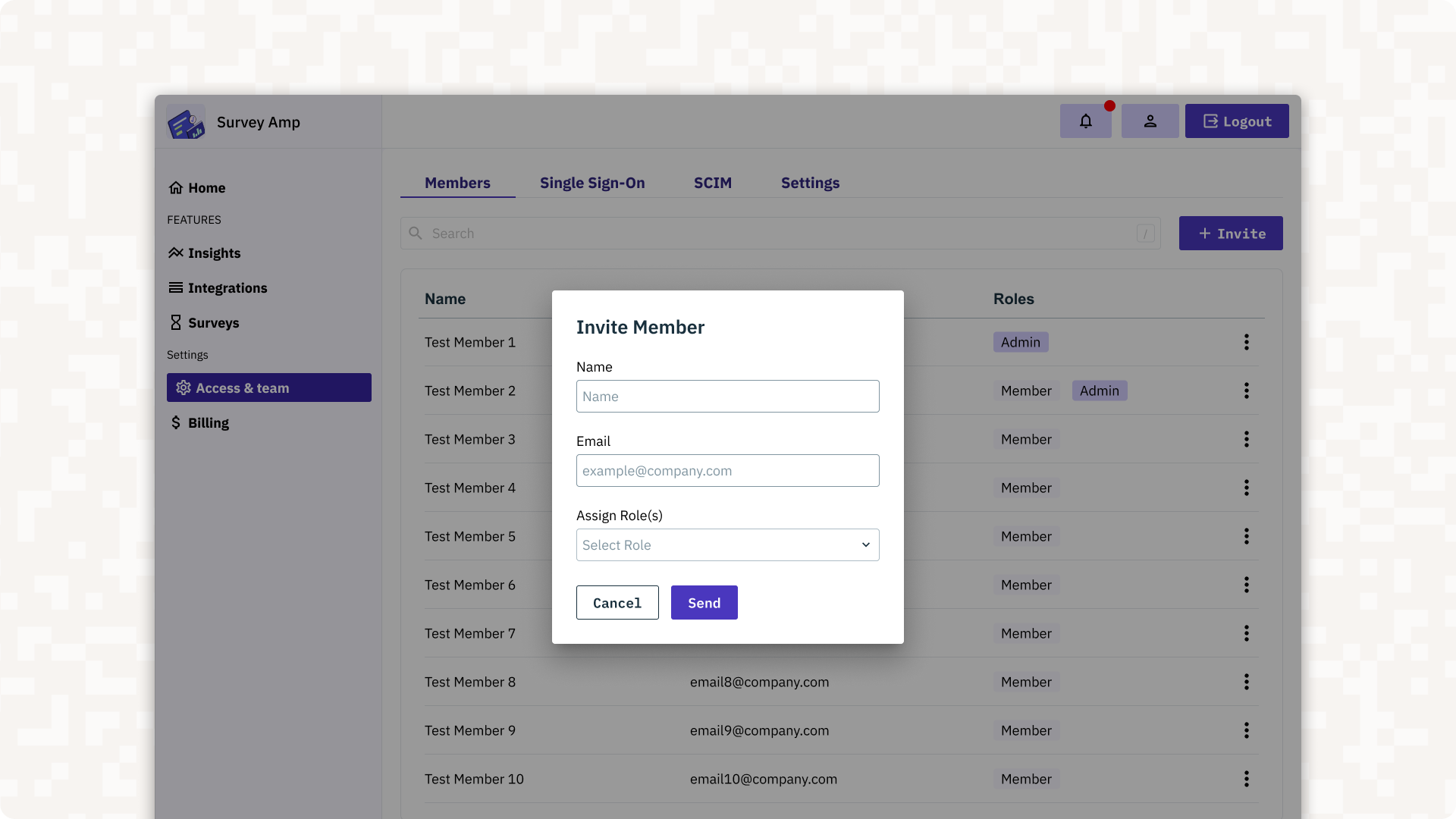
Task: Click the Survey Amp logo
Action: (186, 123)
